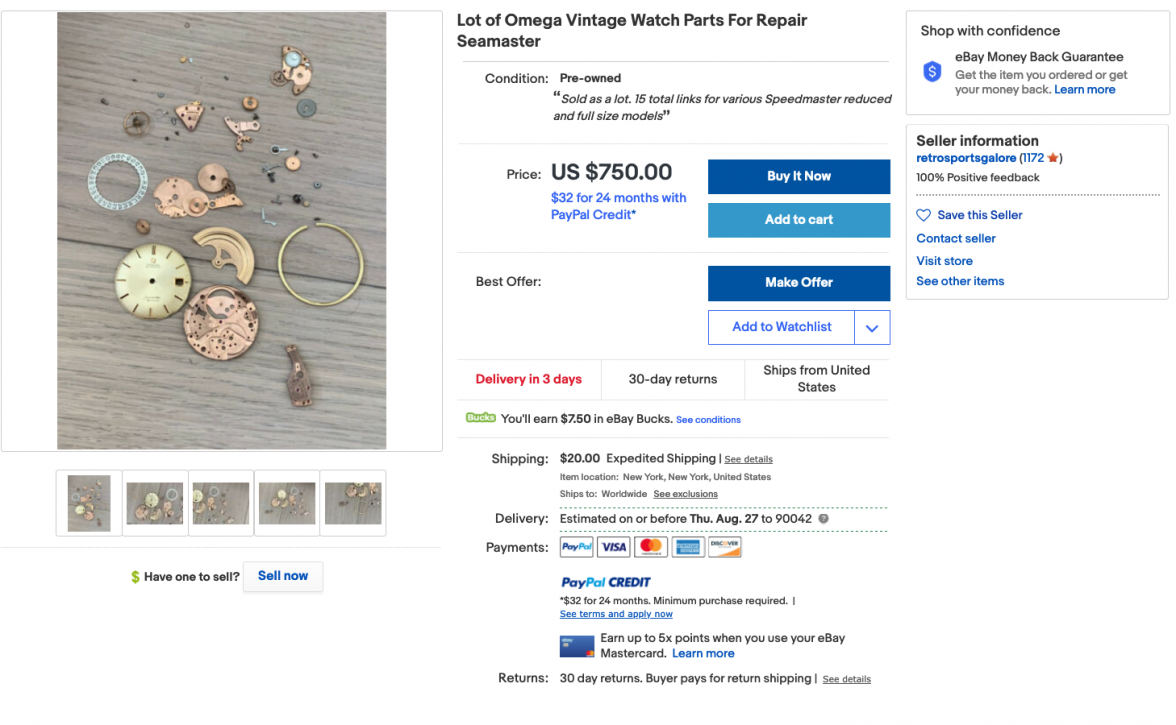Open the Contact seller link
This screenshot has width=1176, height=725.
pos(956,238)
